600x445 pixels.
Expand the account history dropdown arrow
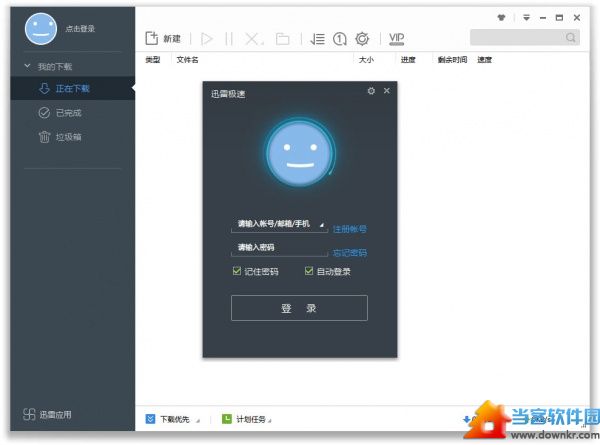322,226
